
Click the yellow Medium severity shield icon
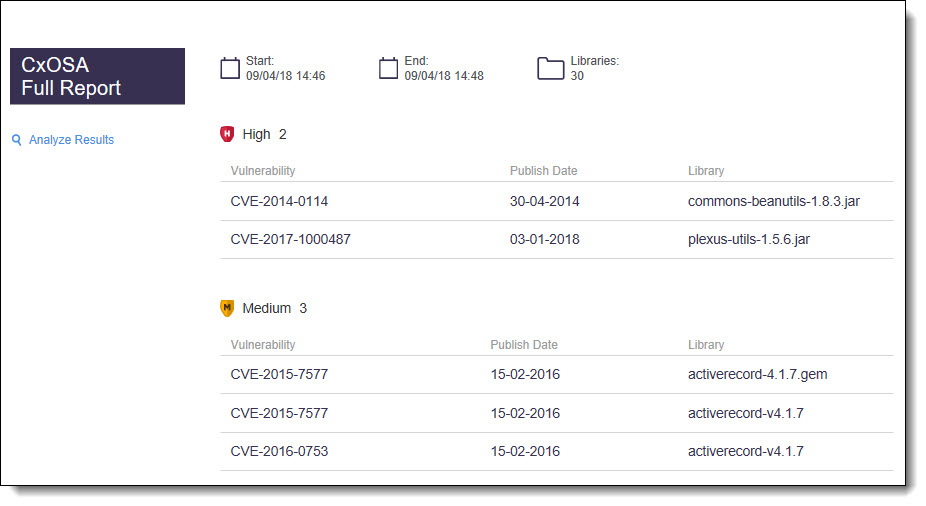227,308
